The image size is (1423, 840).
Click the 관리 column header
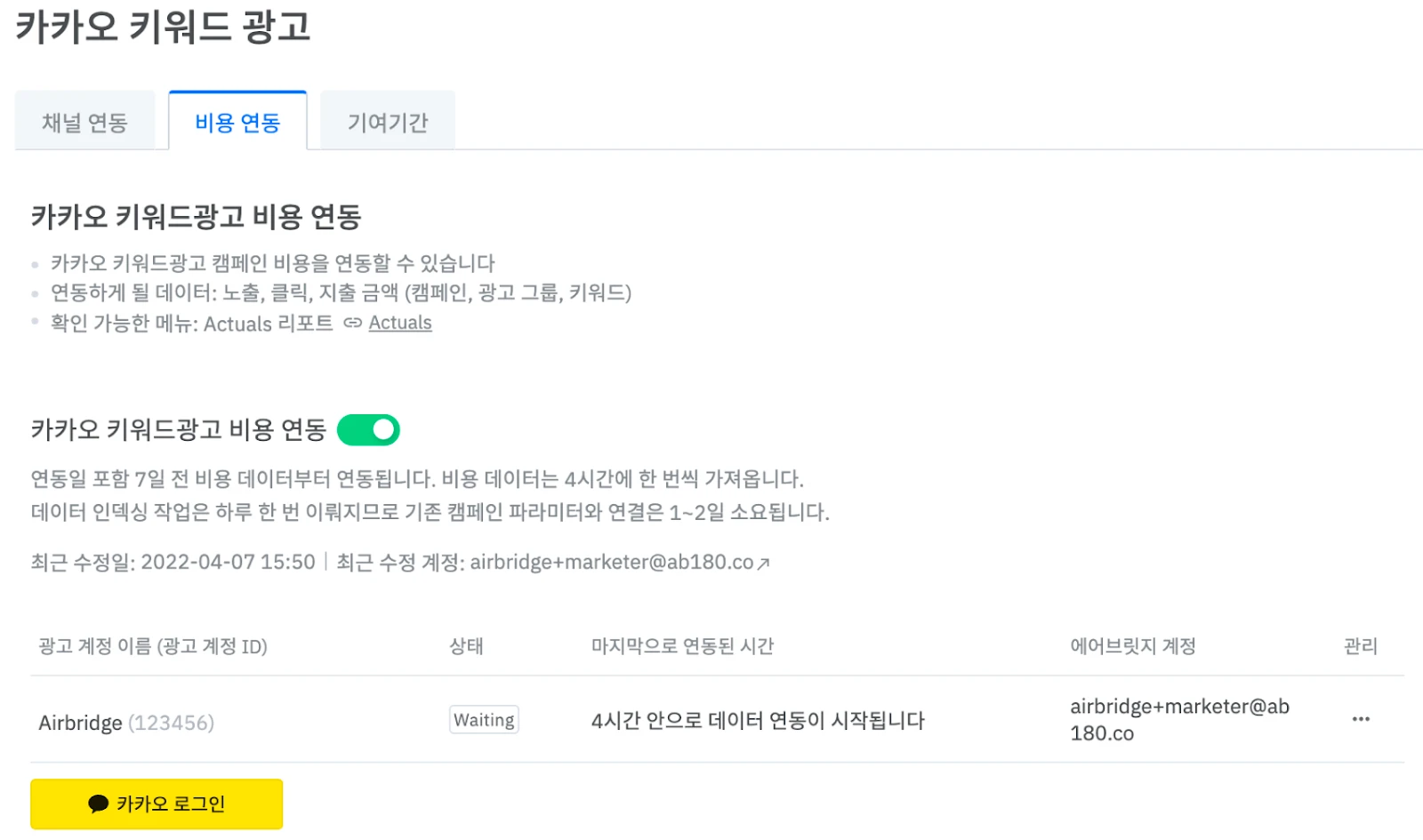[1360, 646]
